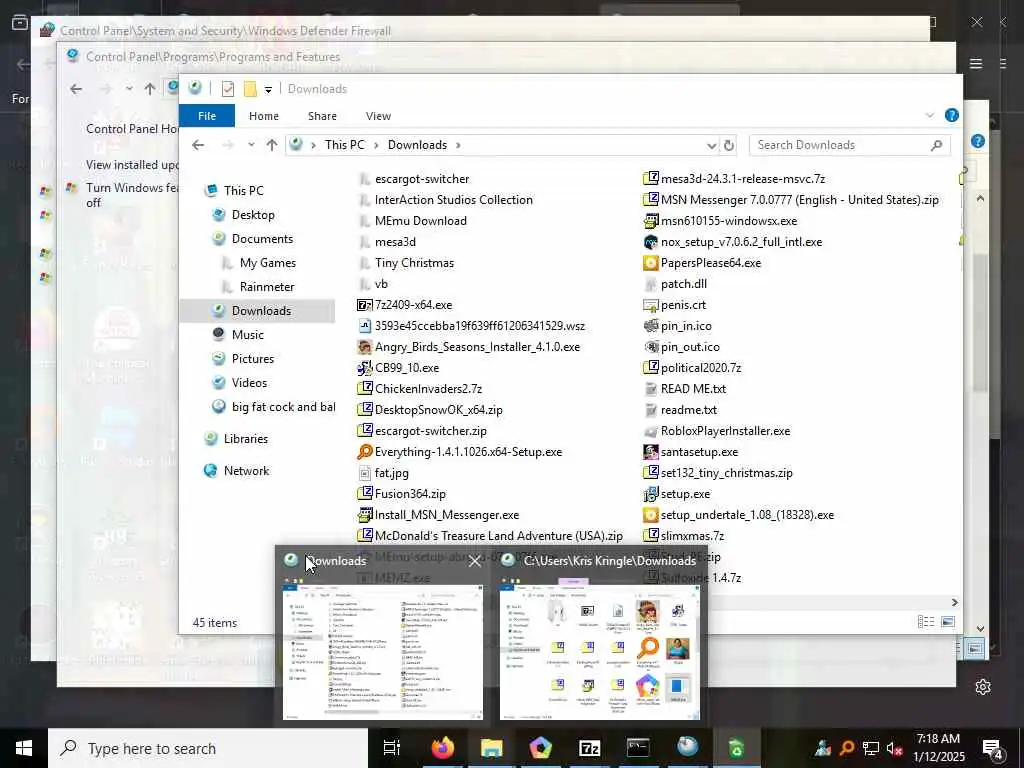Click the Search Downloads field

point(849,145)
